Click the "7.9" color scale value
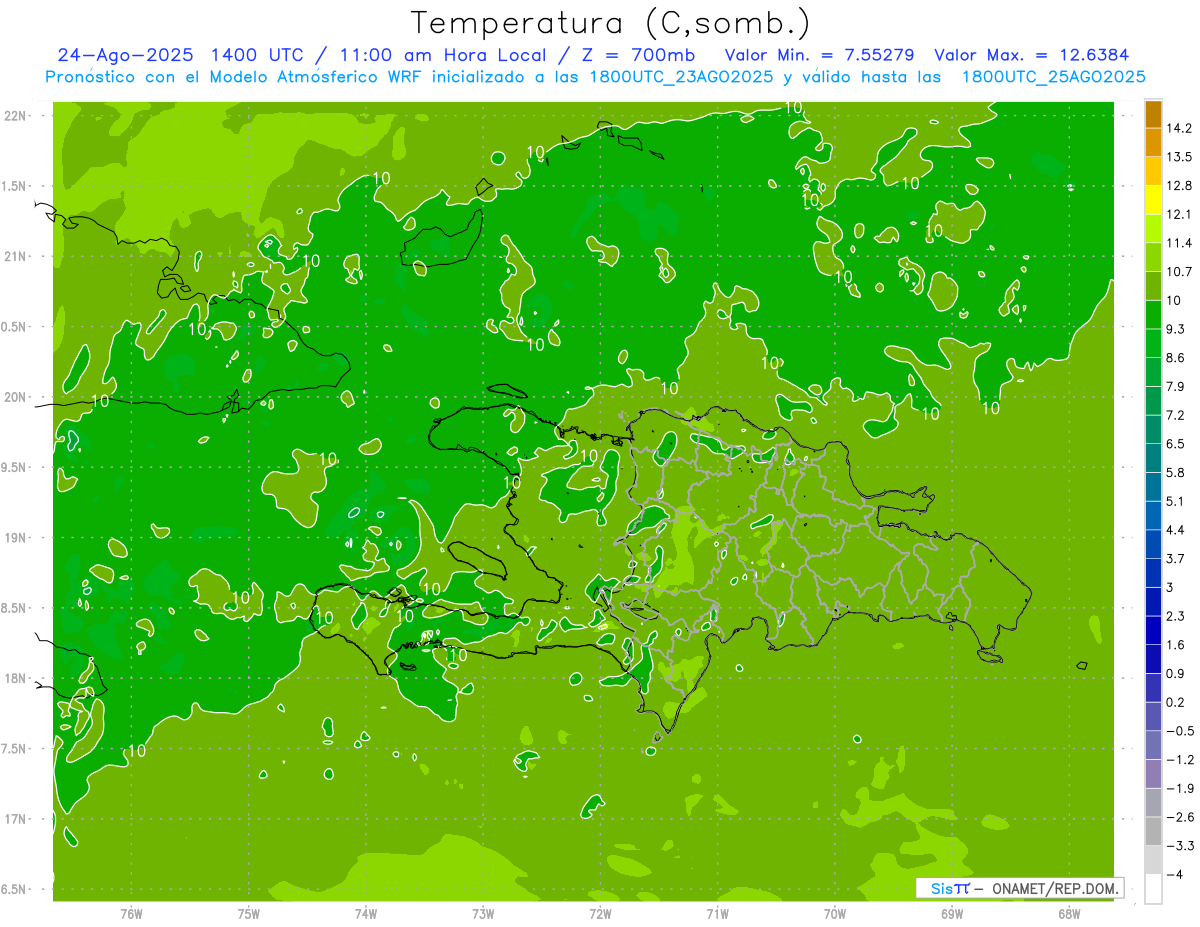Image resolution: width=1200 pixels, height=927 pixels. (1176, 387)
